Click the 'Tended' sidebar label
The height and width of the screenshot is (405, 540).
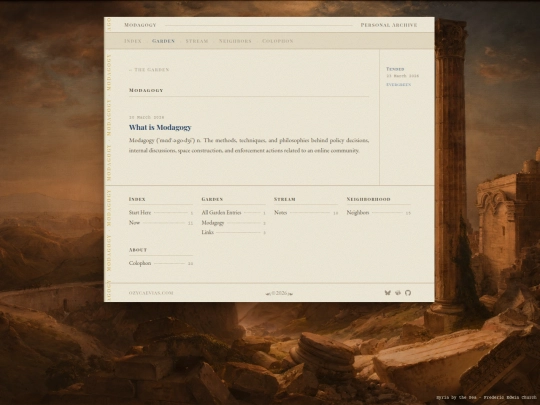(x=395, y=69)
